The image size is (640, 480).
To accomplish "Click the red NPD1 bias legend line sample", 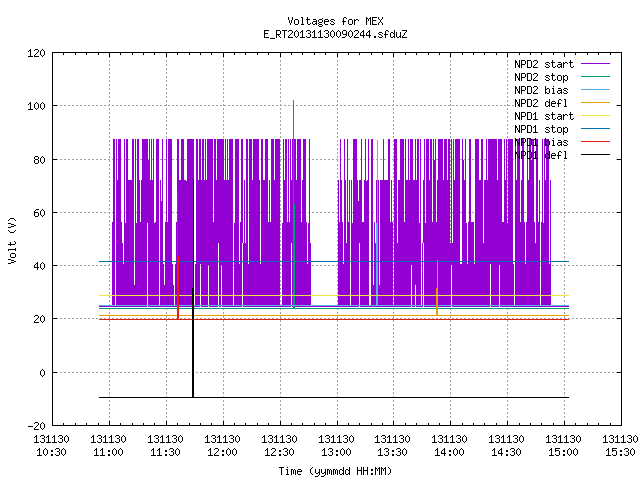I will 595,142.
